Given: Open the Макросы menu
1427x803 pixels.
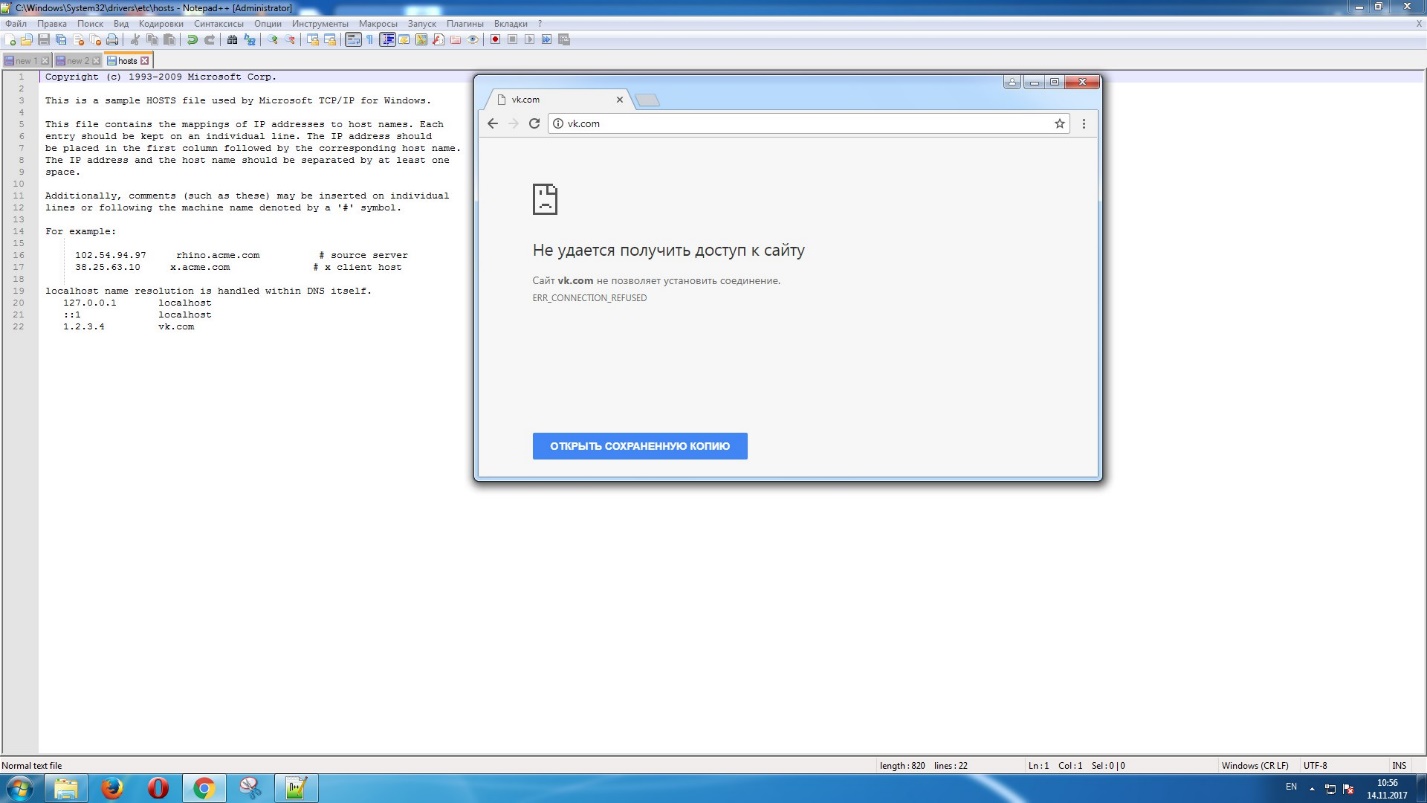Looking at the screenshot, I should [x=378, y=23].
